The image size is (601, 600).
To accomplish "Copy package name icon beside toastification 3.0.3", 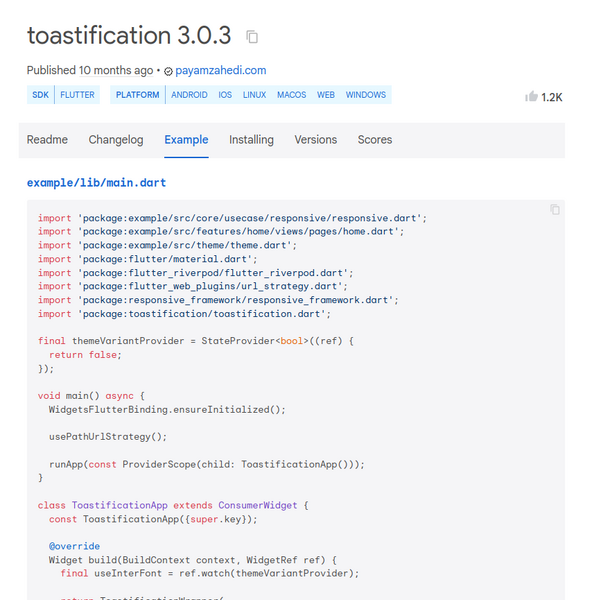I will (252, 37).
